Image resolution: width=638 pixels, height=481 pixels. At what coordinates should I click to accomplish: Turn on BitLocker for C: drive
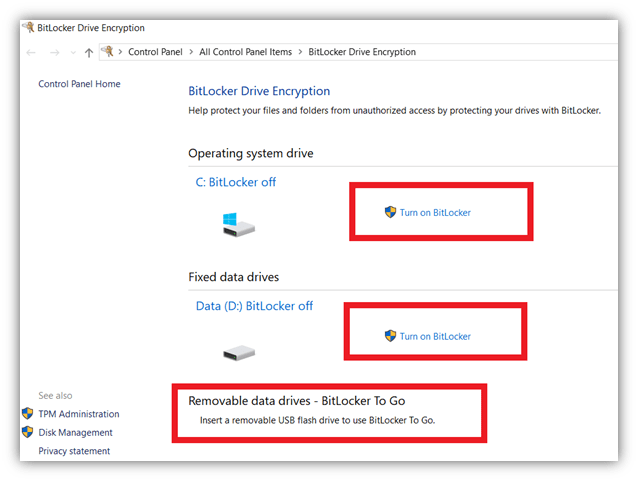[x=435, y=212]
